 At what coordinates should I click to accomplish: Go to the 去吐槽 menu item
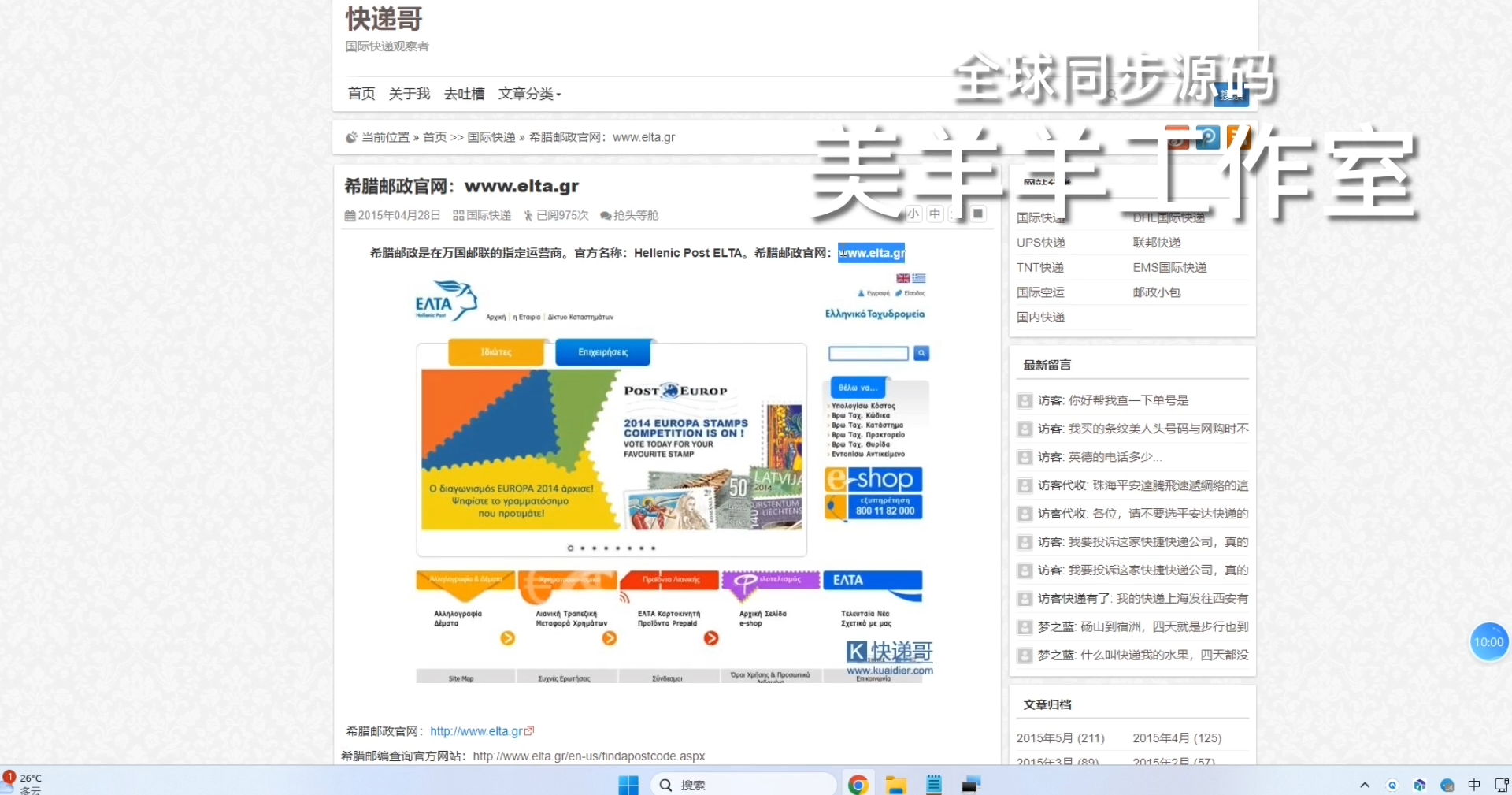pos(464,94)
